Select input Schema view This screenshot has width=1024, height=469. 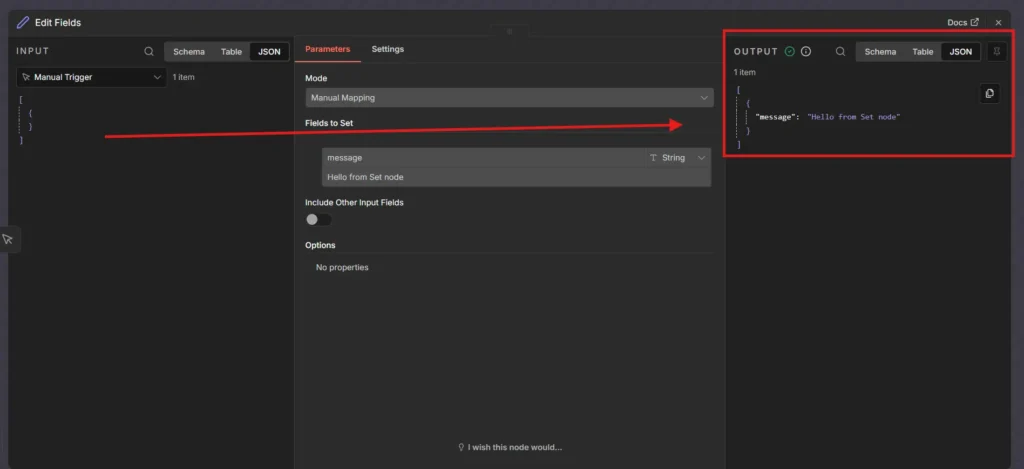click(x=189, y=52)
